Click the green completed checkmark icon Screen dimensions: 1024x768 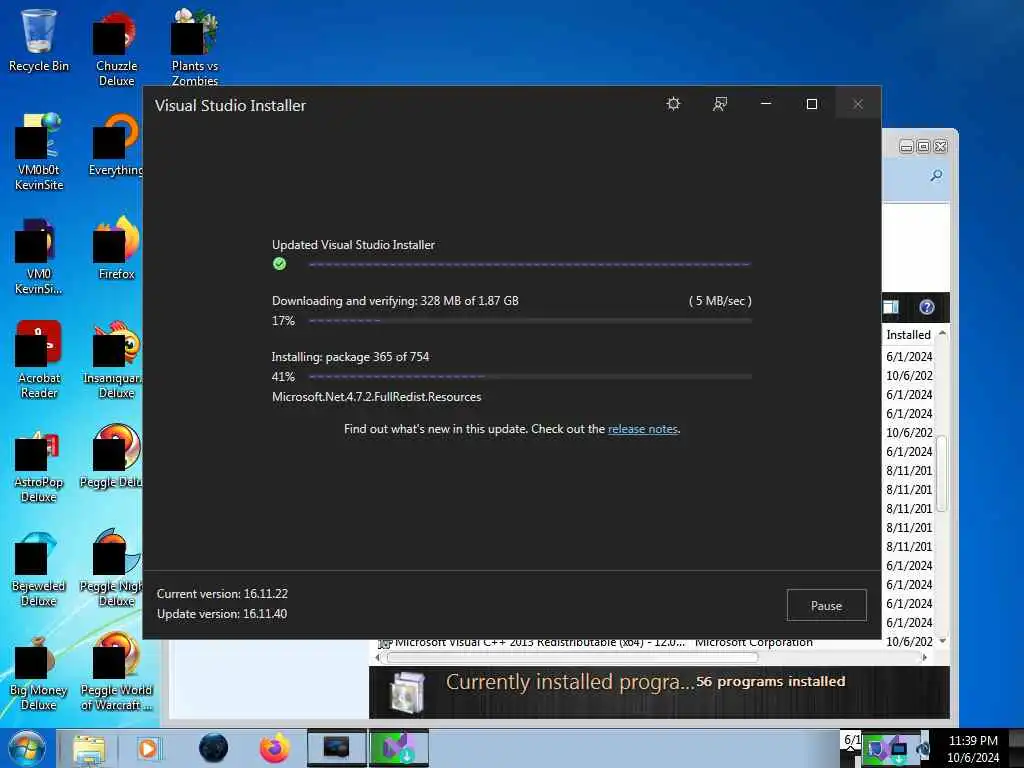click(280, 264)
